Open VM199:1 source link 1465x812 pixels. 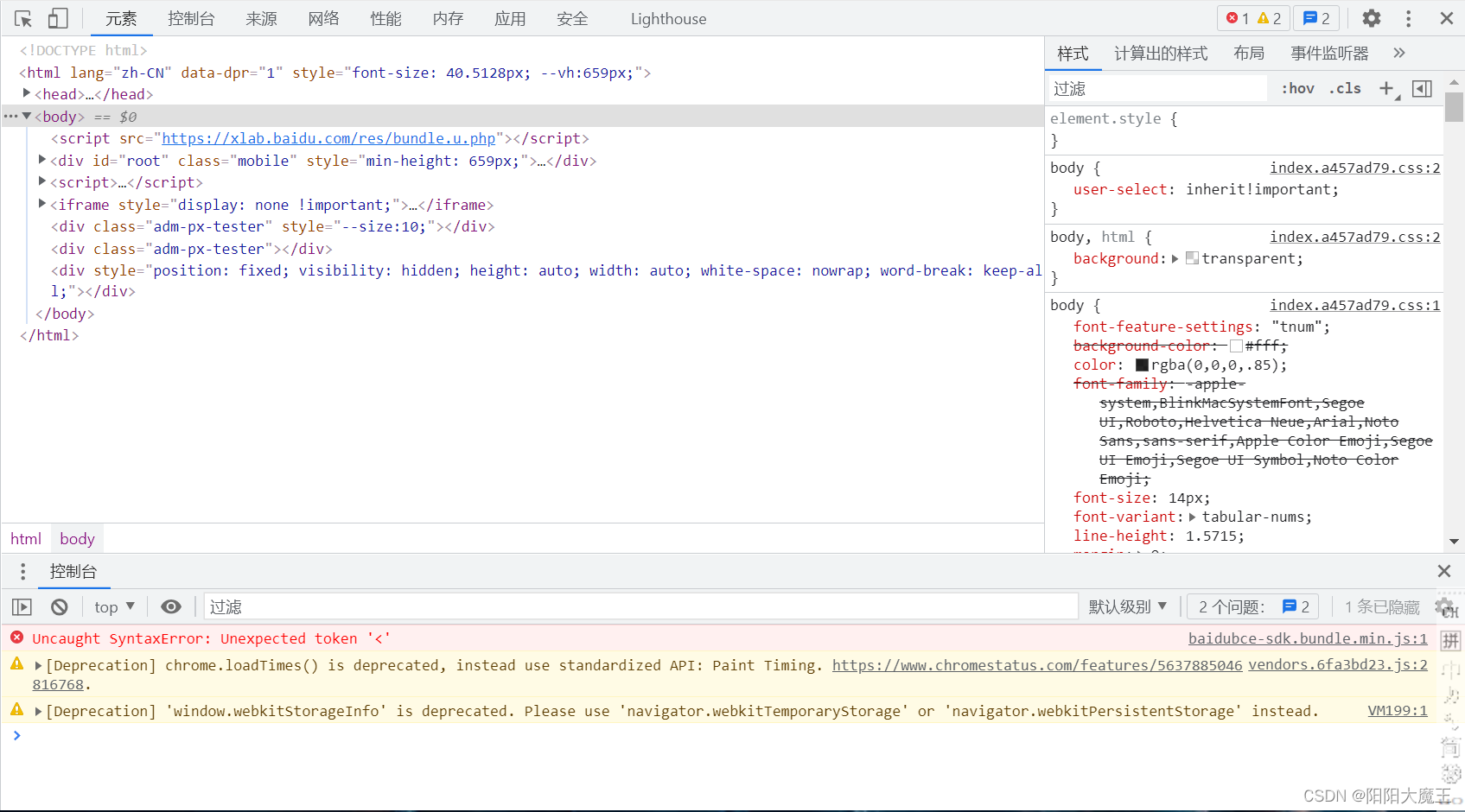1398,711
